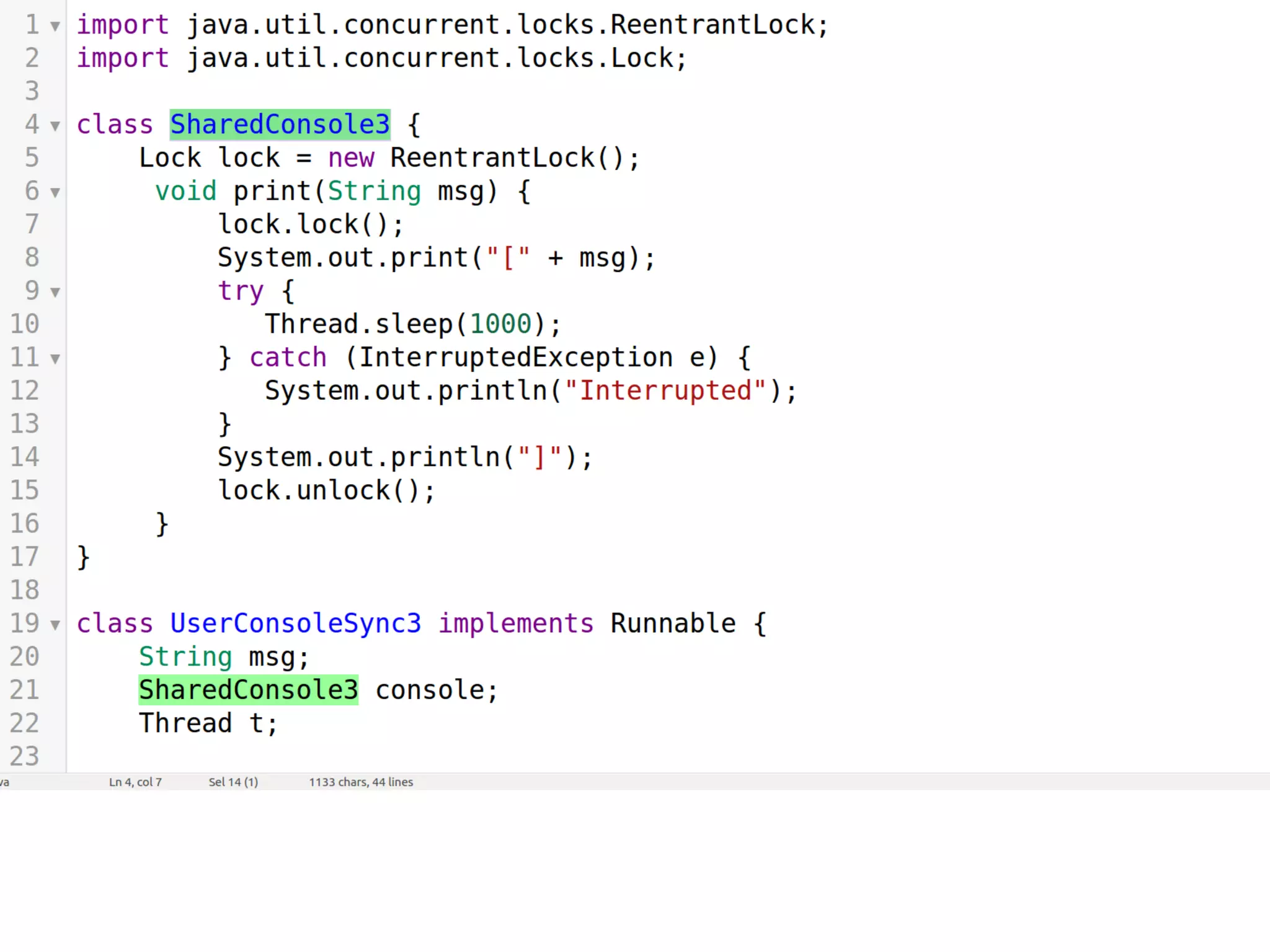Click the 1133 chars, 44 lines indicator
Viewport: 1270px width, 952px height.
tap(361, 782)
